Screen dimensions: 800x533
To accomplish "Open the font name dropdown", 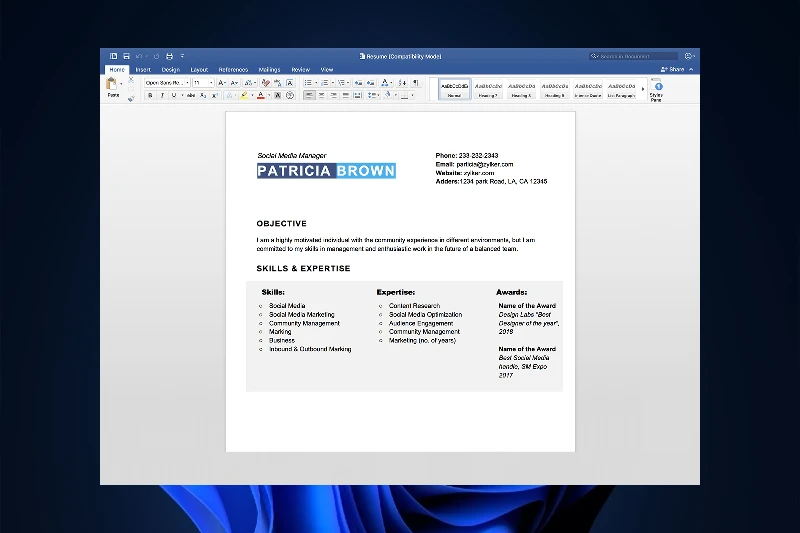I will pyautogui.click(x=187, y=83).
